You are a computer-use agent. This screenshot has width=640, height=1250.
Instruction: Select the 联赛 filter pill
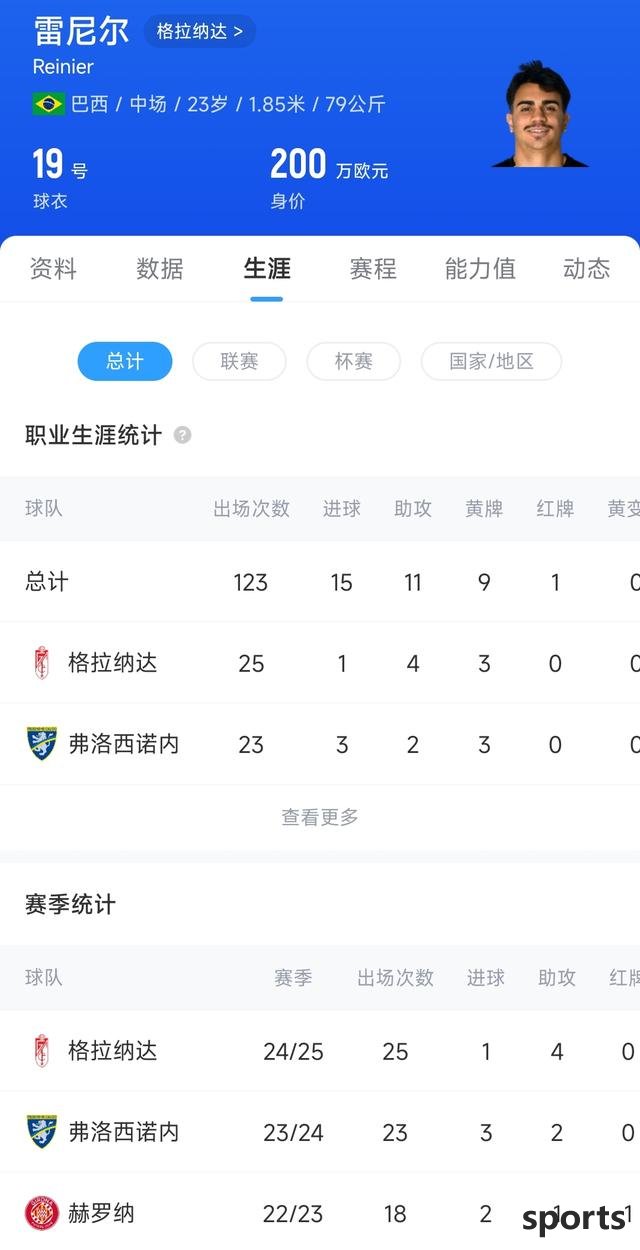click(239, 361)
